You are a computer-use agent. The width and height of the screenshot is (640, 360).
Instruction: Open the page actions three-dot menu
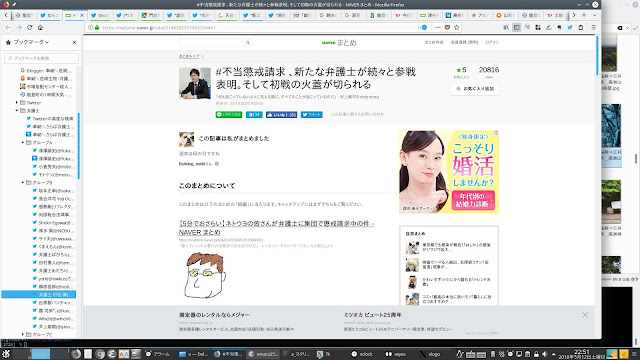click(438, 27)
